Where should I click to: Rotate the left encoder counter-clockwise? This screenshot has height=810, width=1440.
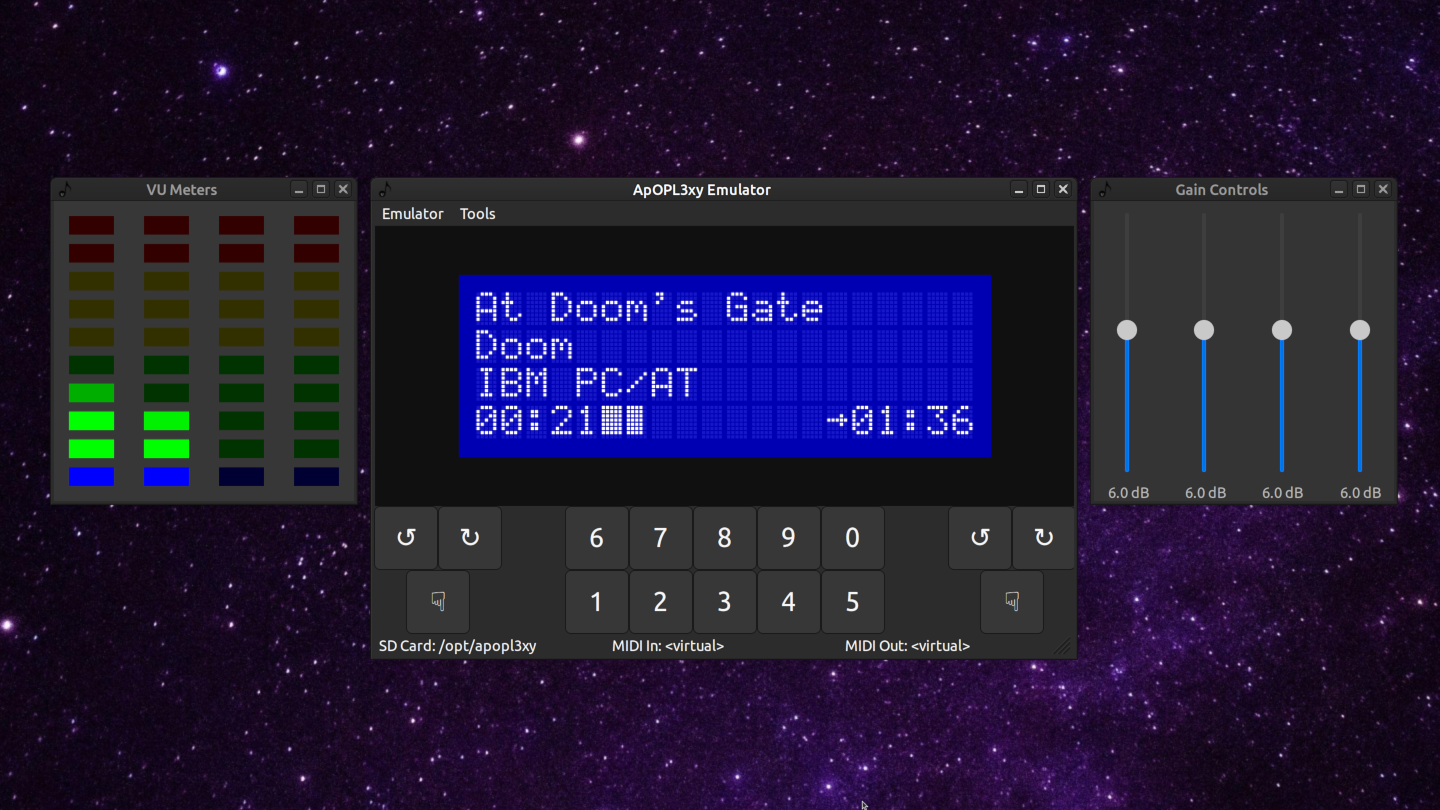coord(406,538)
